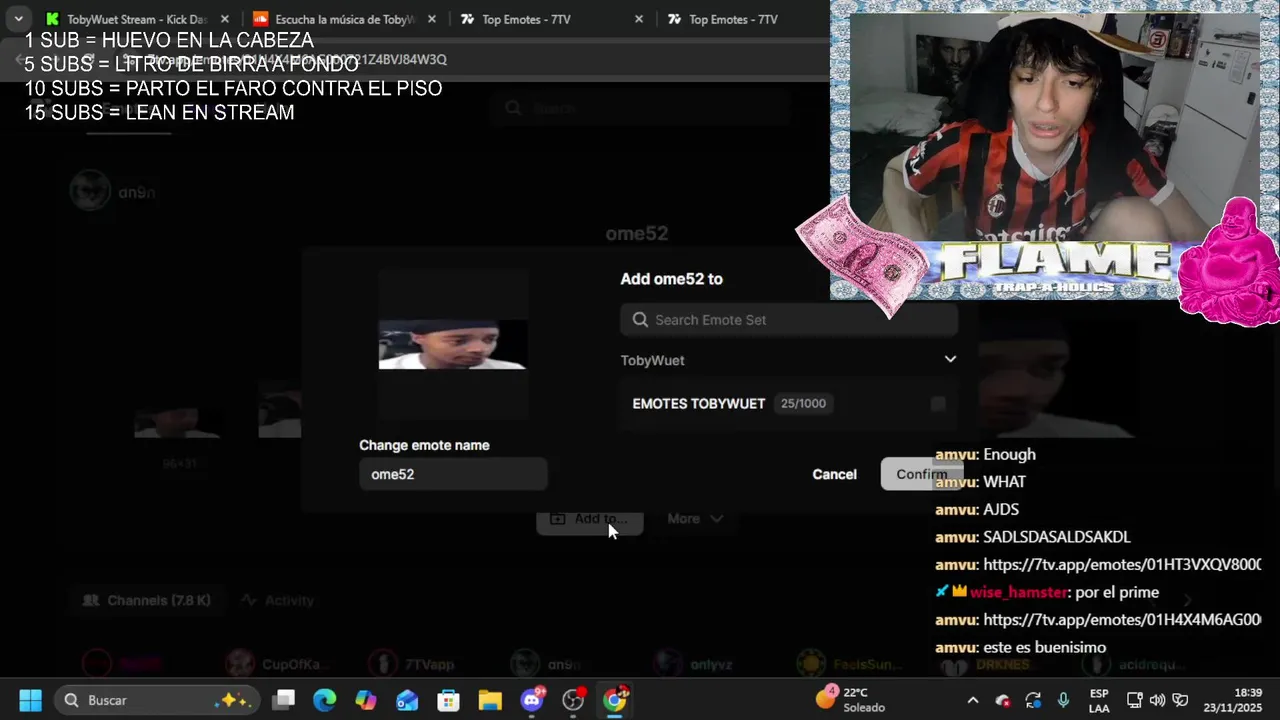Click the network display tray icon
The height and width of the screenshot is (720, 1280).
coord(1134,700)
